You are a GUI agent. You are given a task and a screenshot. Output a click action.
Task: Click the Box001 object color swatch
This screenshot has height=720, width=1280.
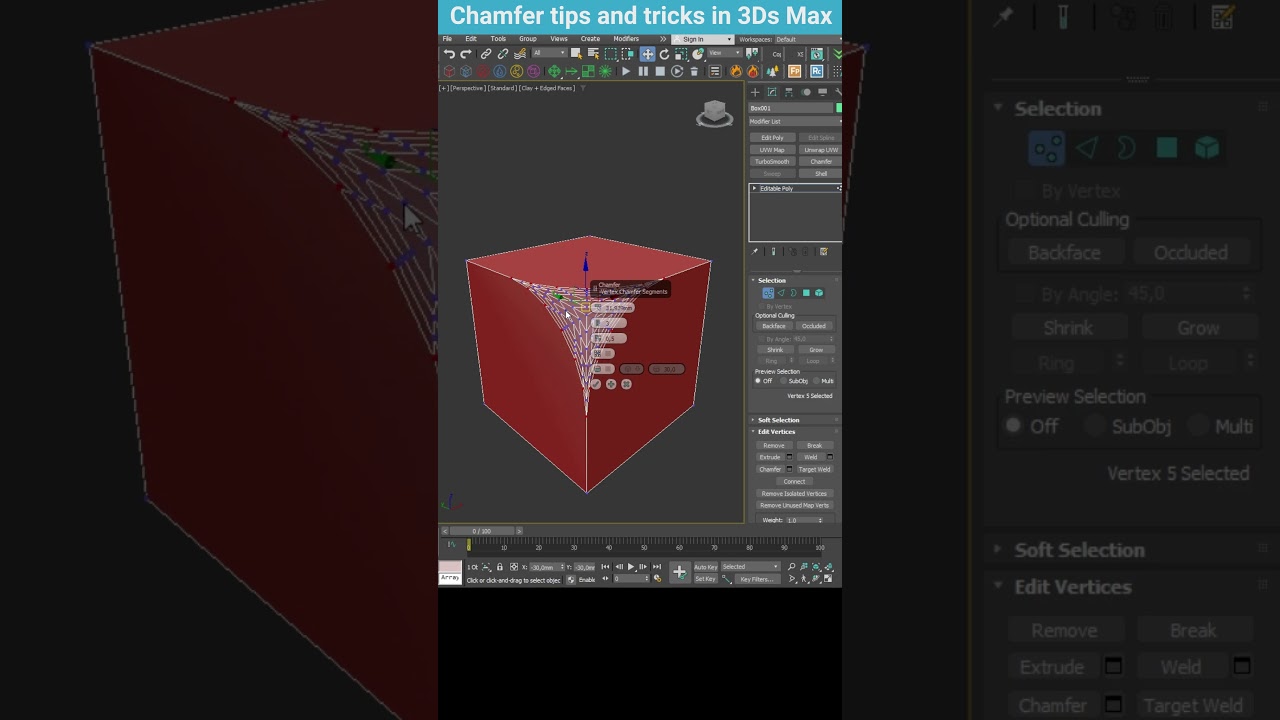(839, 108)
